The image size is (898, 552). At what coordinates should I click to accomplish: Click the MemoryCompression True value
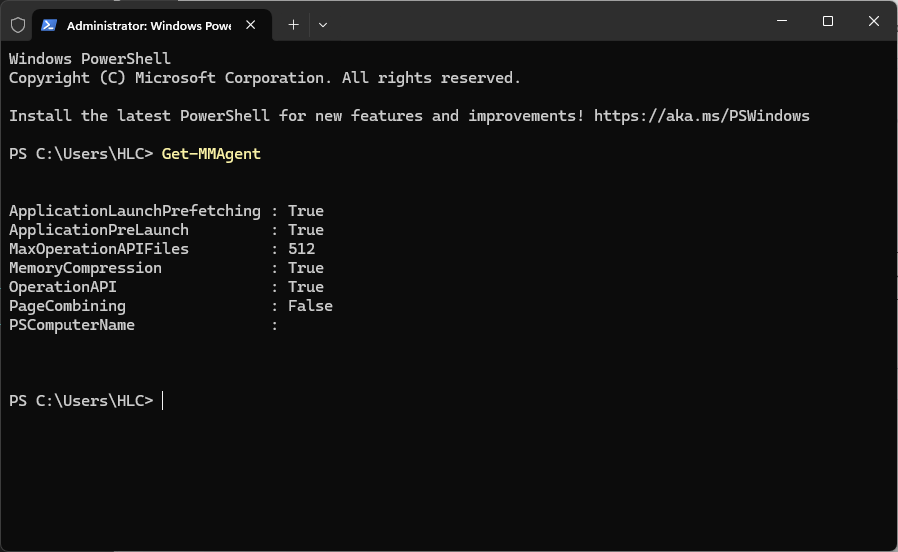coord(305,268)
